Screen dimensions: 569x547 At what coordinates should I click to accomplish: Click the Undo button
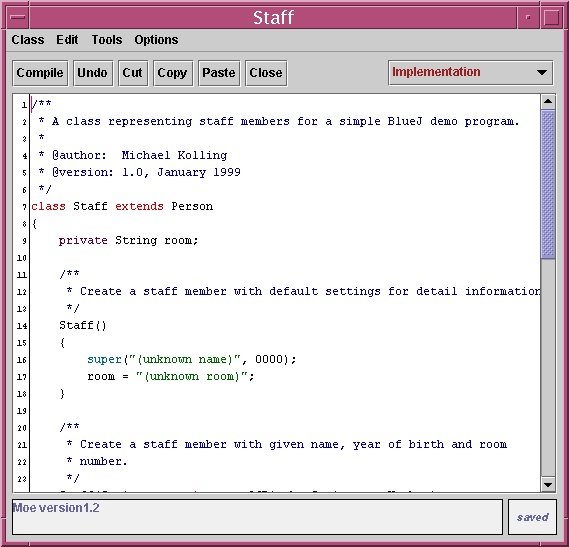pos(93,73)
